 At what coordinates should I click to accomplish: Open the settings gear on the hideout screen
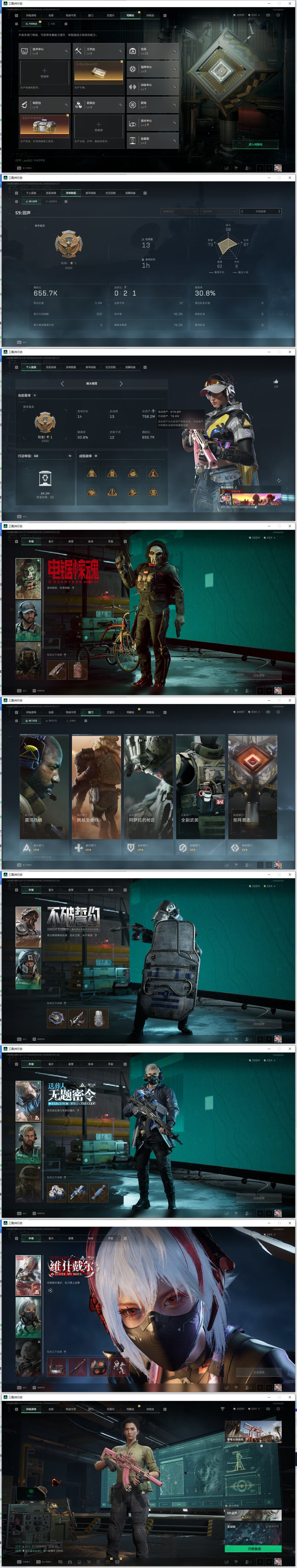point(278,15)
